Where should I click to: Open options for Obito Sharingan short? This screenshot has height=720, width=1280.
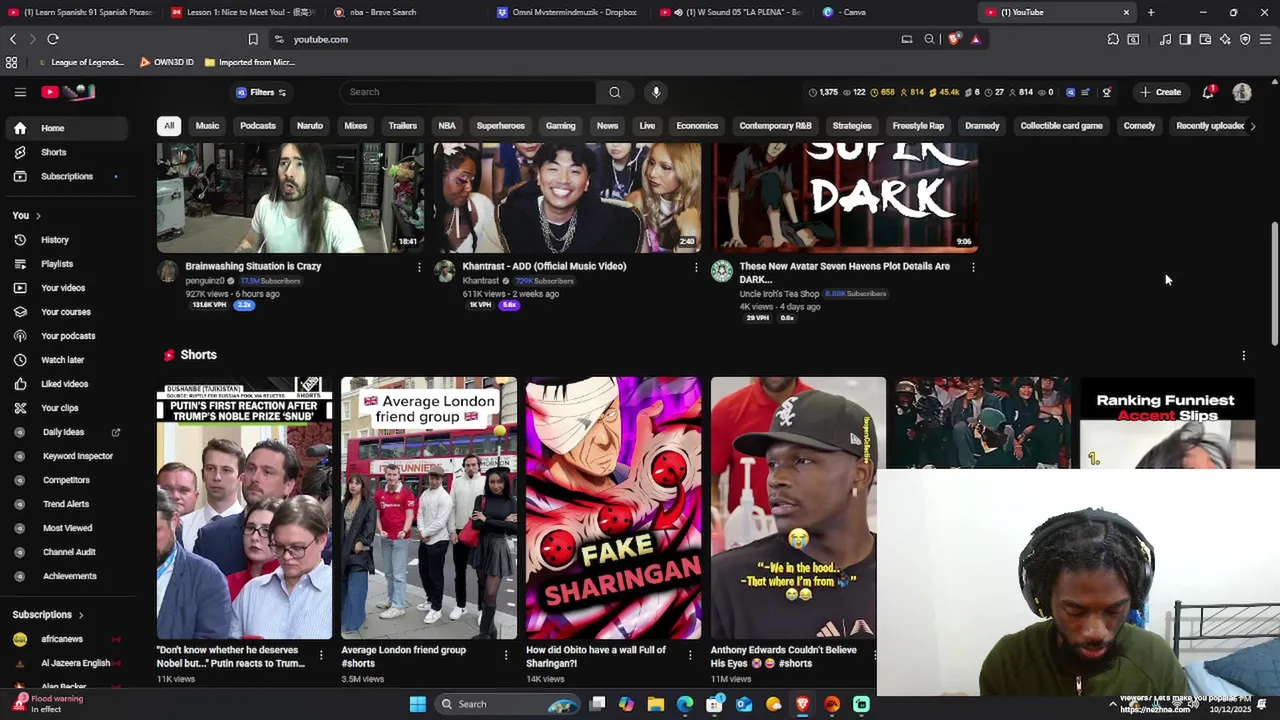690,655
